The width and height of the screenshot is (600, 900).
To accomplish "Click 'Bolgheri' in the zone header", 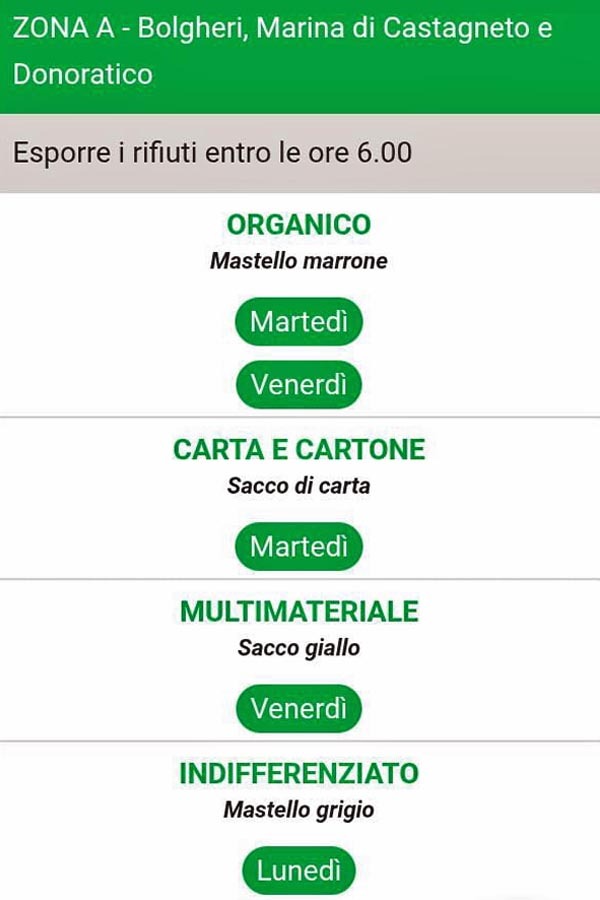I will click(x=190, y=28).
